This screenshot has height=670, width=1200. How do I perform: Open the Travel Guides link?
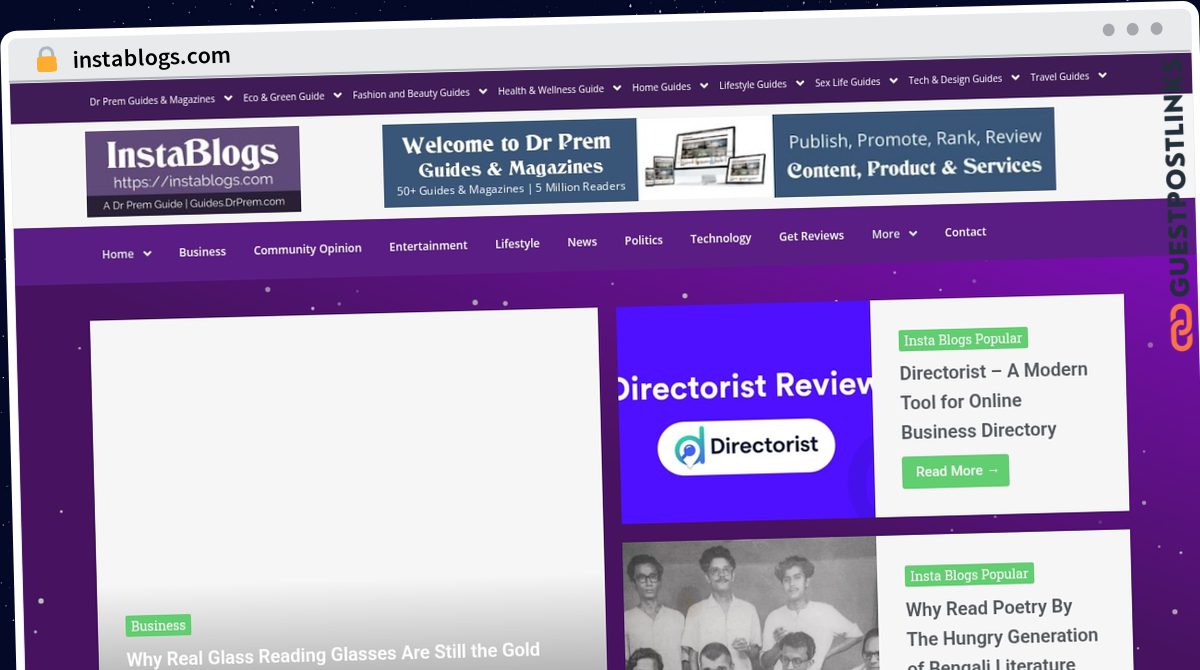[1059, 77]
